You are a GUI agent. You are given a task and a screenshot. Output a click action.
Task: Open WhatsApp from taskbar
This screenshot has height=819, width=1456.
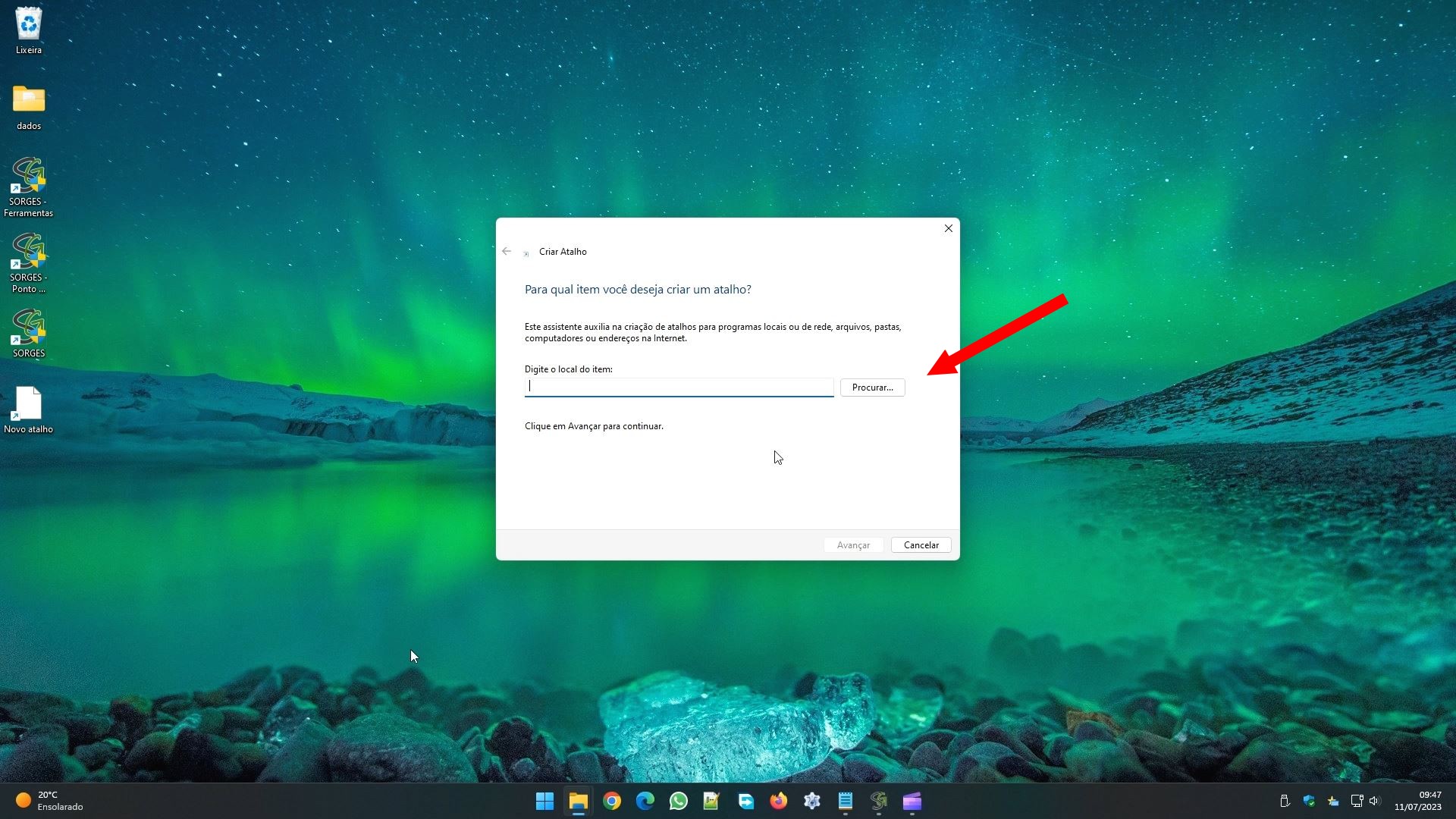click(678, 801)
